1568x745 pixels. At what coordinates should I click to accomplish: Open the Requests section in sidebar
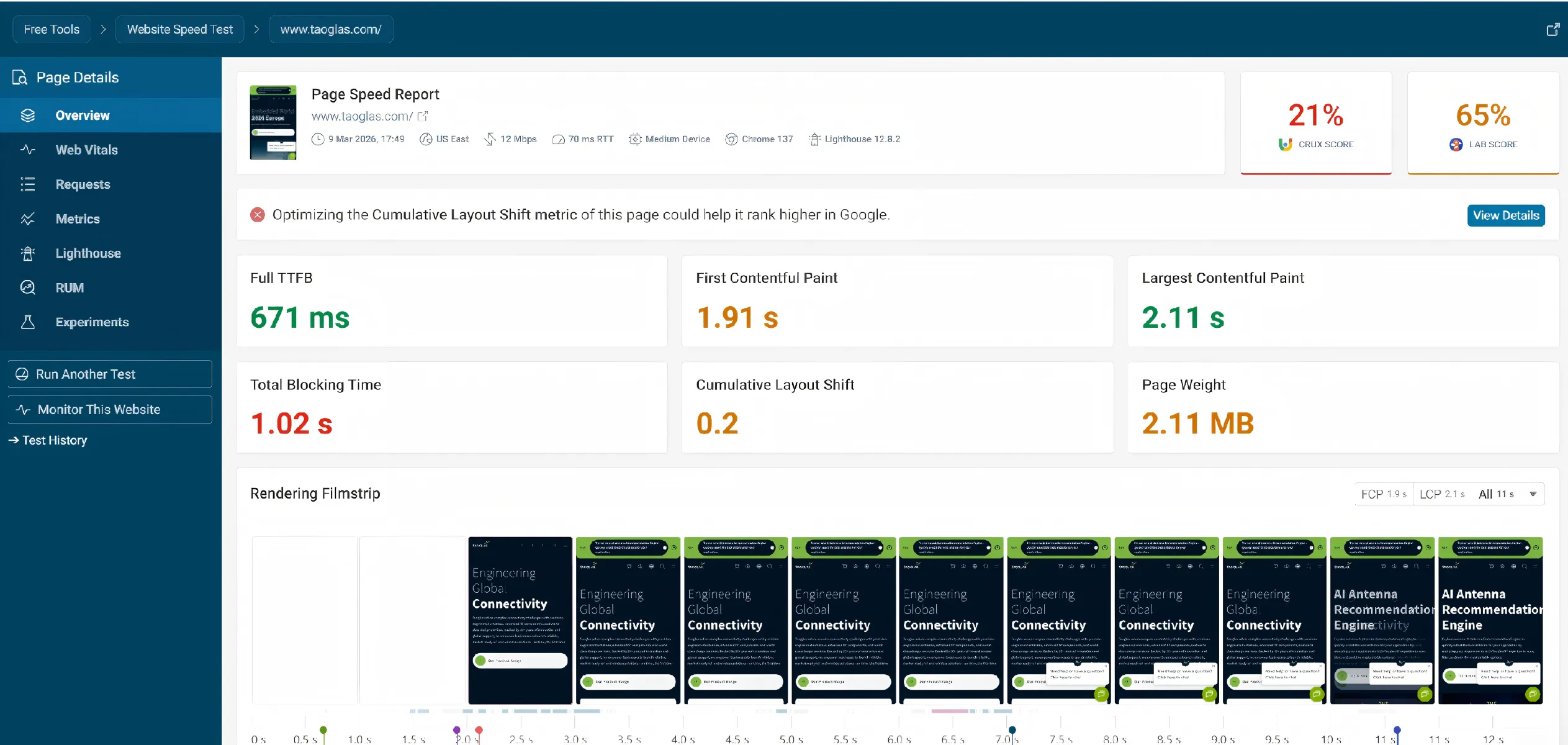pos(110,184)
